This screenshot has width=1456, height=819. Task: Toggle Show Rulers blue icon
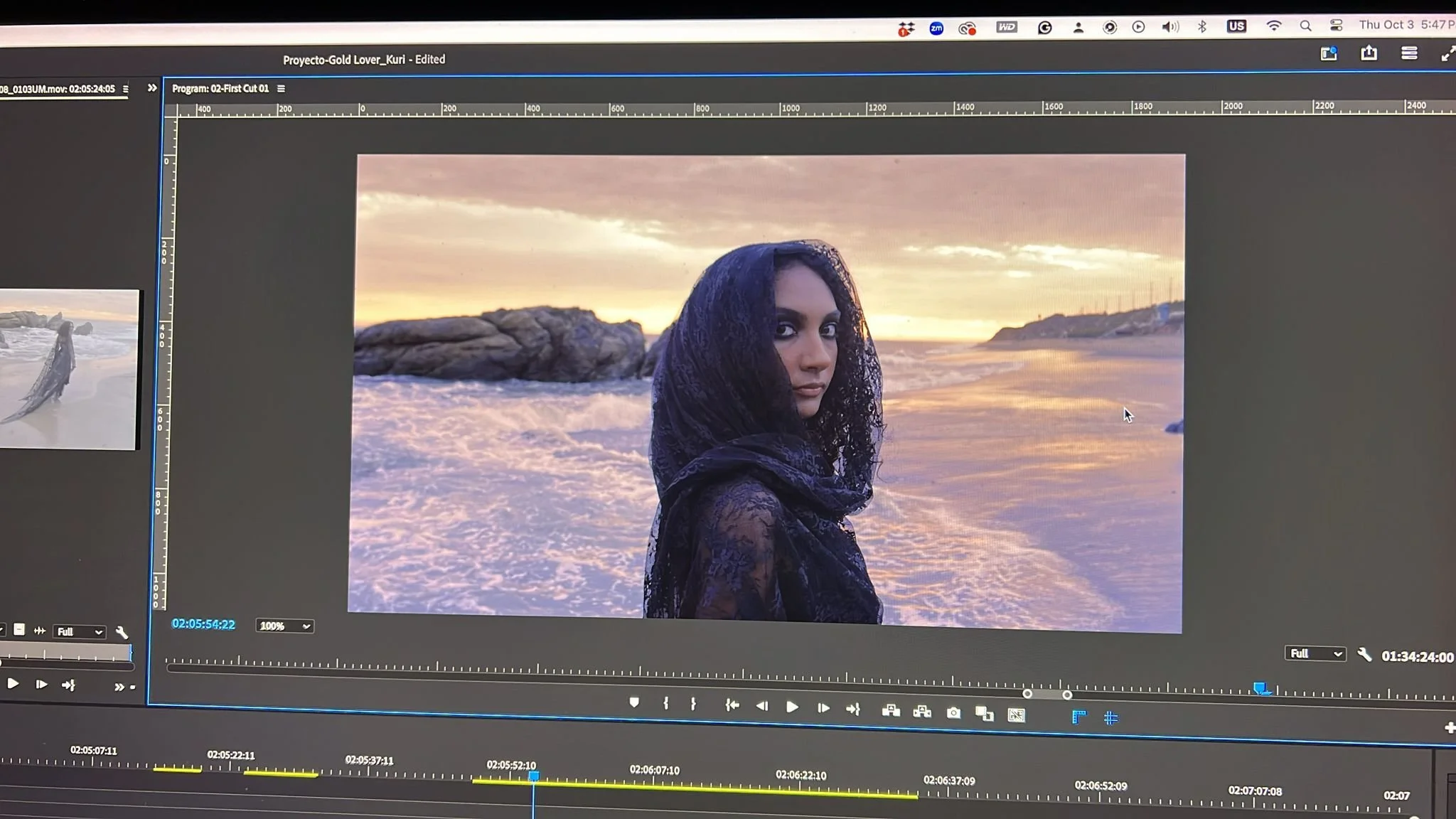pyautogui.click(x=1078, y=717)
